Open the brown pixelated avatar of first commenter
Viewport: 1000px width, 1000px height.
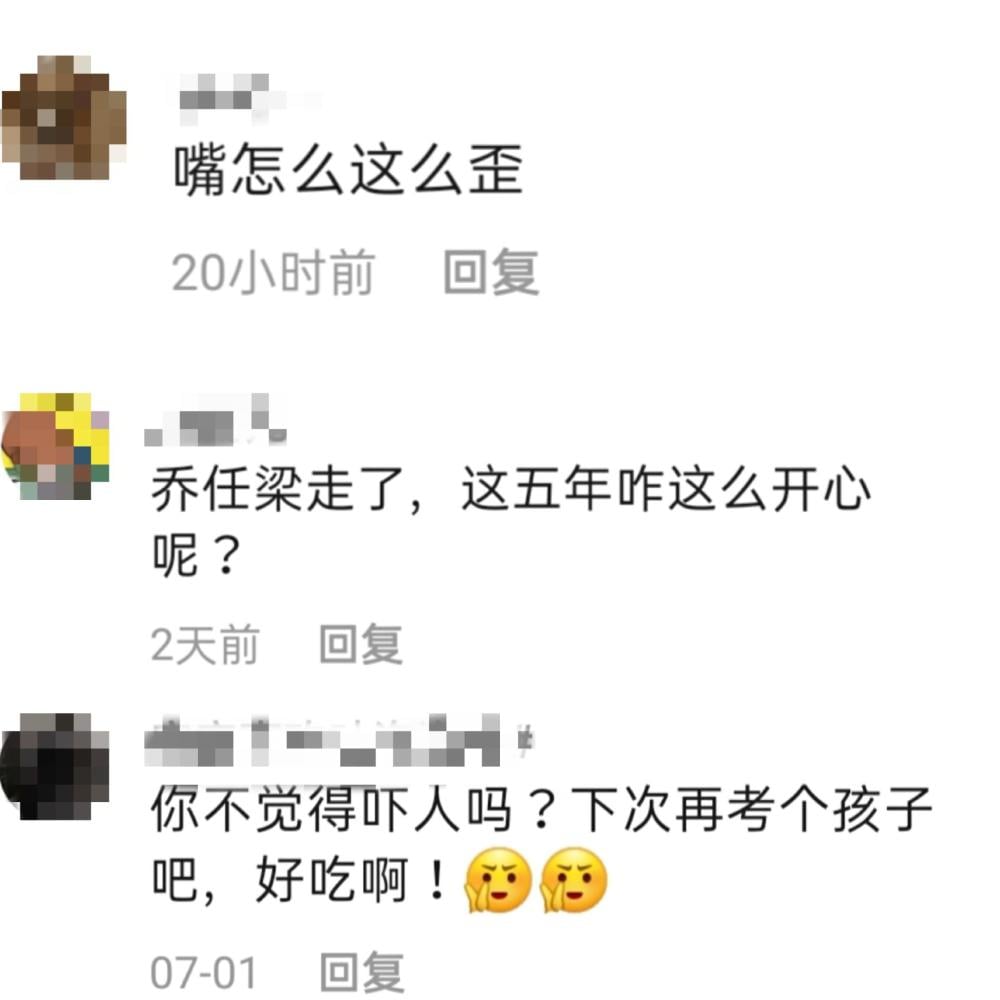point(64,117)
